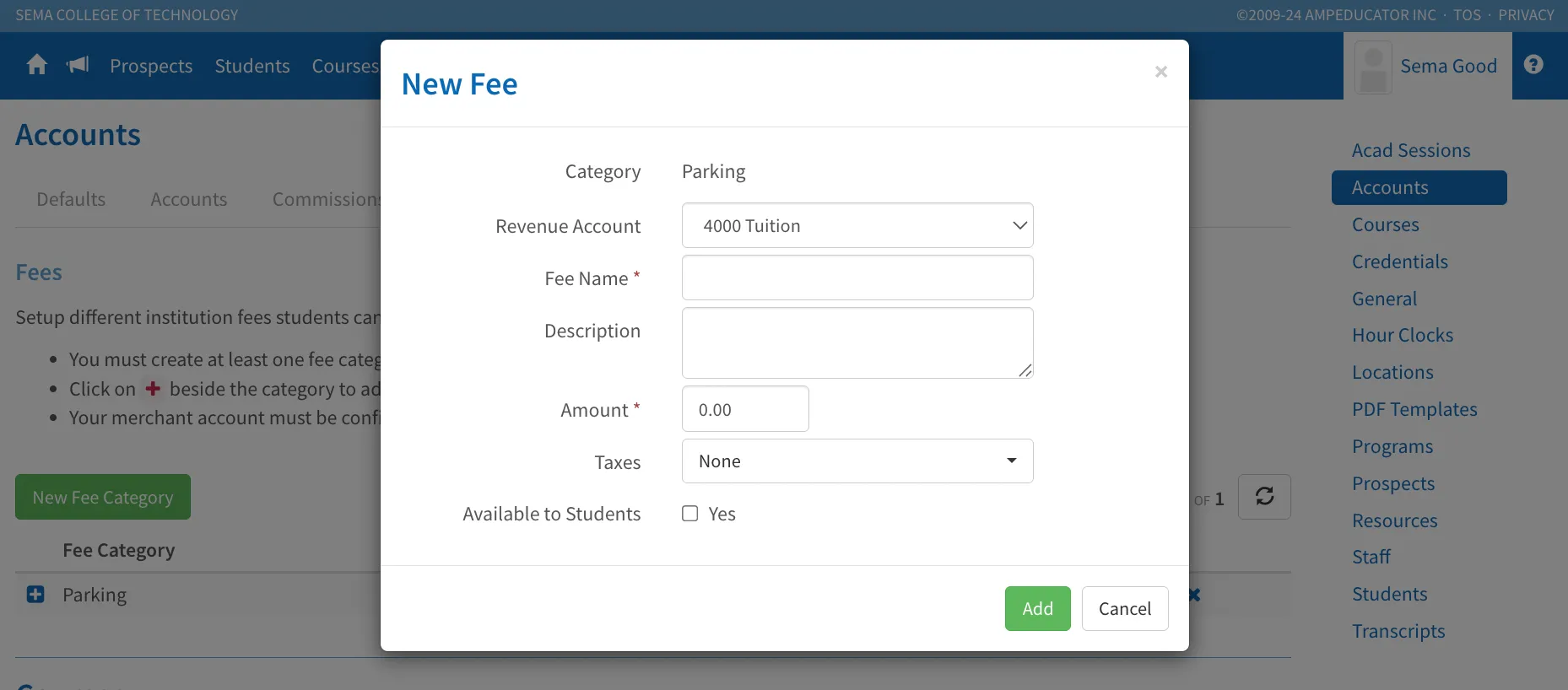
Task: Open the megaphone announcements icon
Action: tap(78, 65)
